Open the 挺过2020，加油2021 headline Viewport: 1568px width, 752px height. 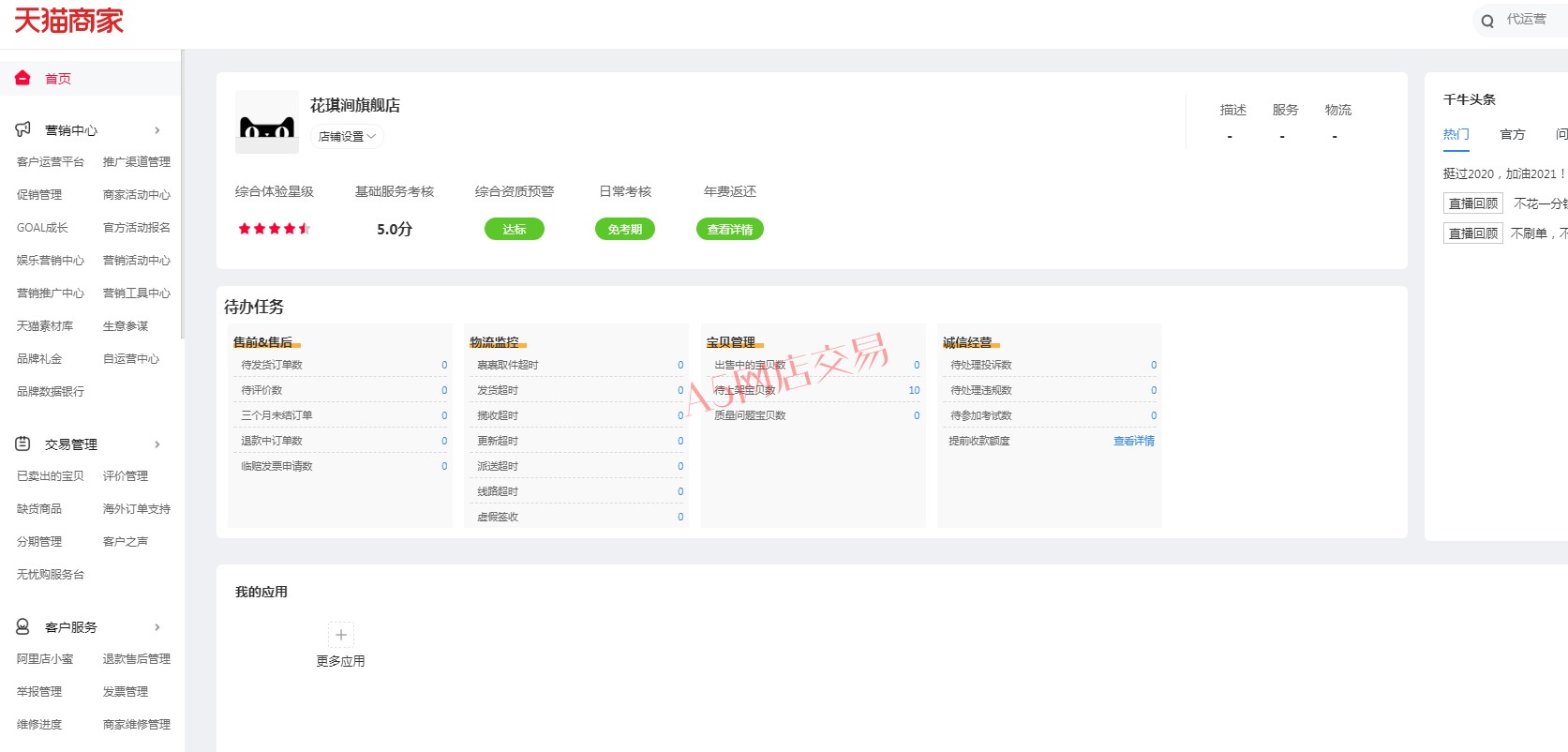click(x=1503, y=173)
